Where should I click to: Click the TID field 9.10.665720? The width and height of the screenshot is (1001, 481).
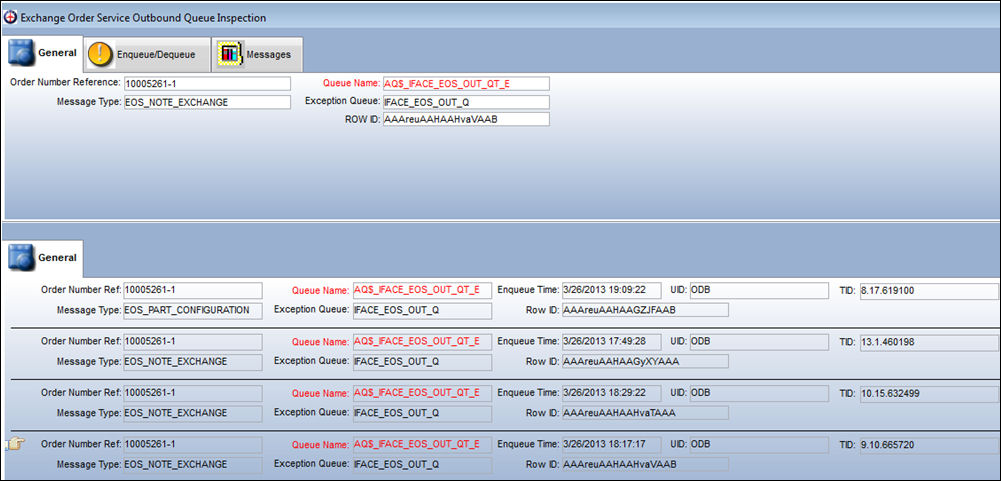pos(930,444)
